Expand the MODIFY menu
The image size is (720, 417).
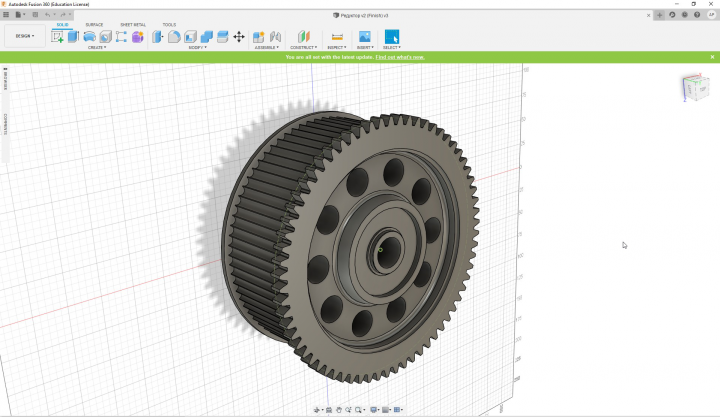pos(197,47)
